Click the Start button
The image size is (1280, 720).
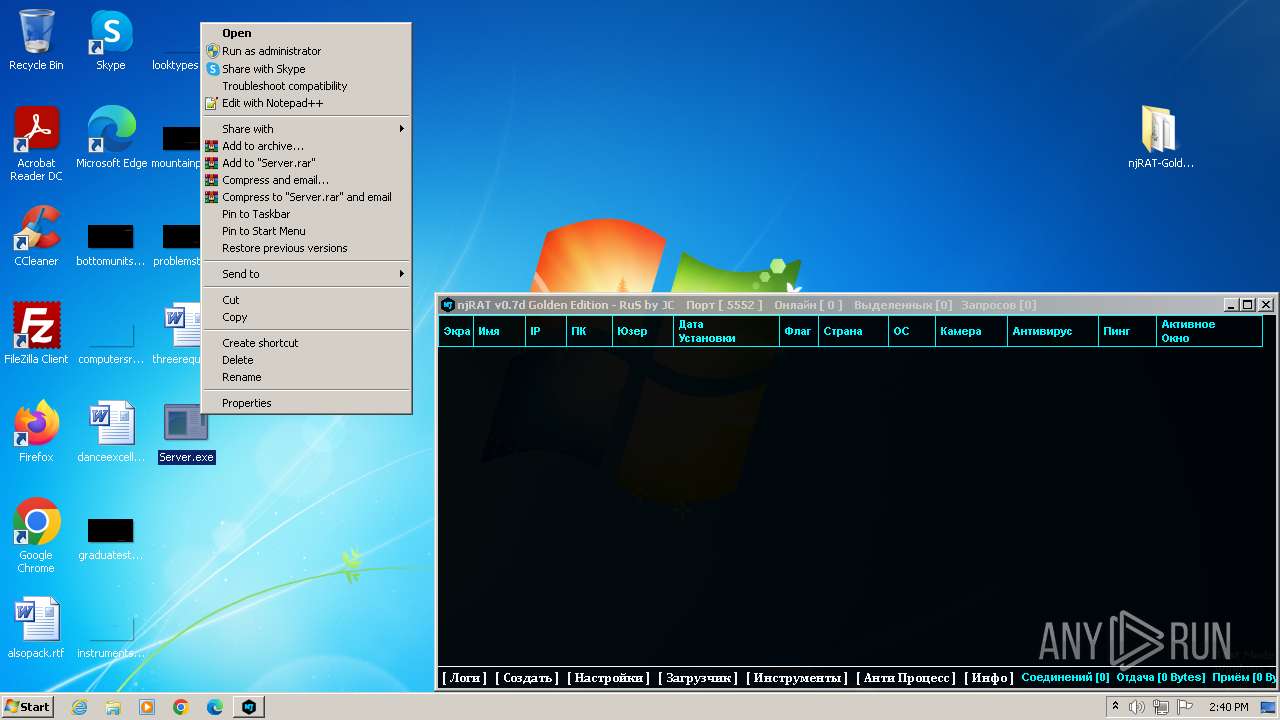click(x=28, y=707)
